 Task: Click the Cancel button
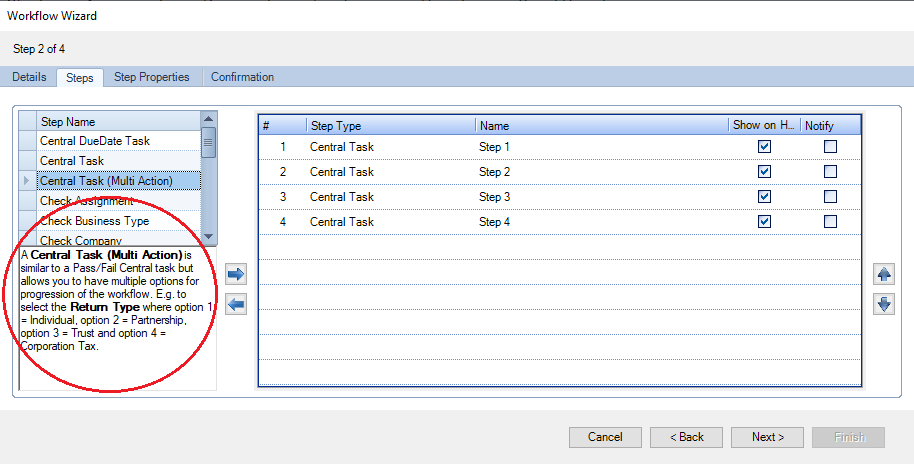(605, 437)
